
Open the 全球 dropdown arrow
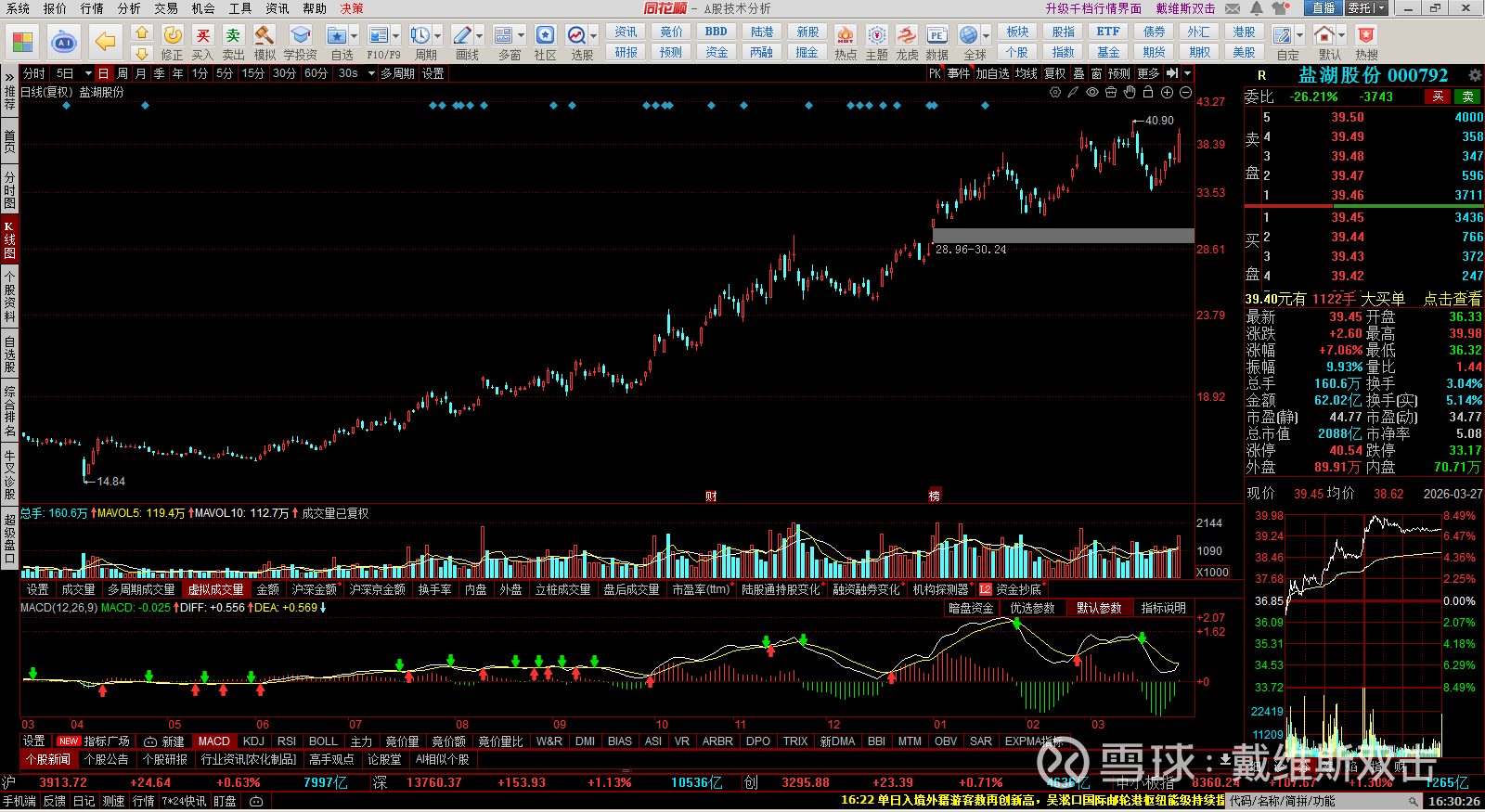point(986,36)
